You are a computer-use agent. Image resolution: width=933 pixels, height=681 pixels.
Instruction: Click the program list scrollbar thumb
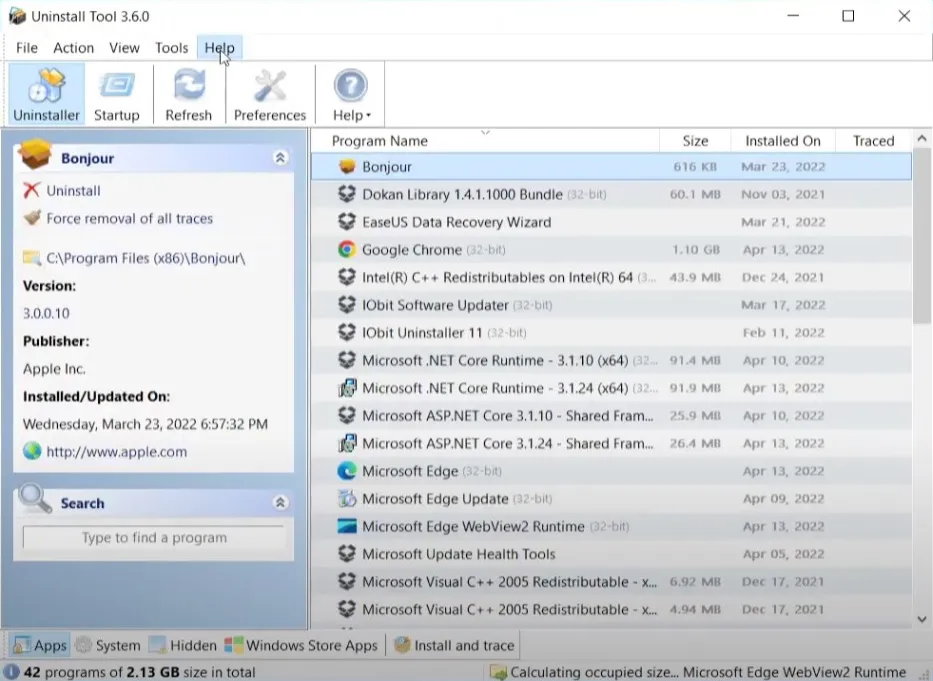pos(922,236)
